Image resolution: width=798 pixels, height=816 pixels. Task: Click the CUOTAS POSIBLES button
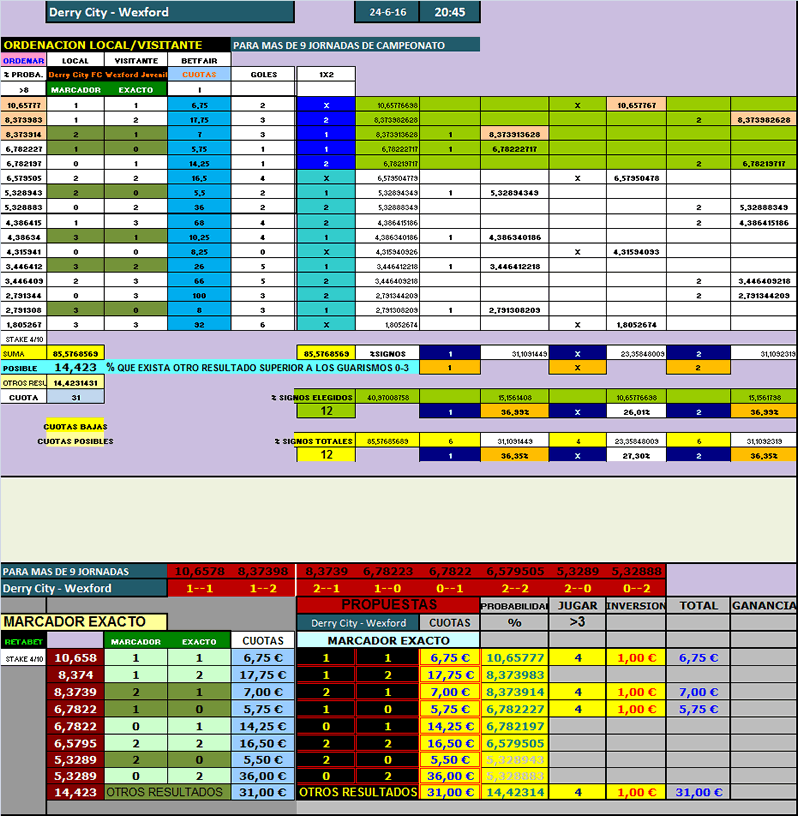point(75,441)
